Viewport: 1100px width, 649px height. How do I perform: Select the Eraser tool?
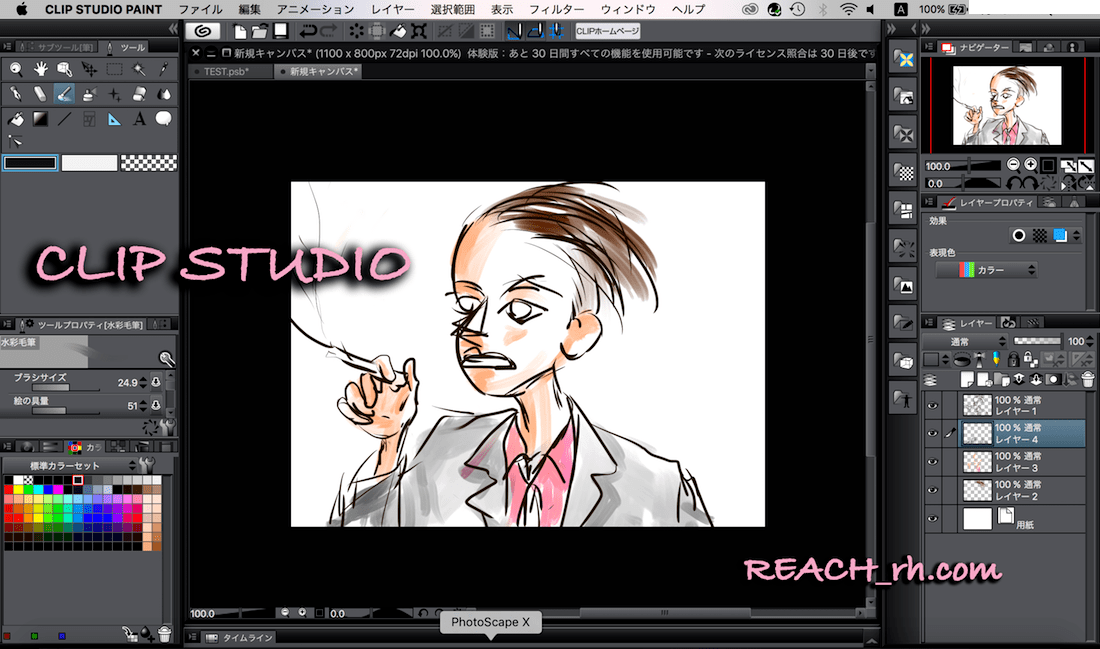point(139,94)
